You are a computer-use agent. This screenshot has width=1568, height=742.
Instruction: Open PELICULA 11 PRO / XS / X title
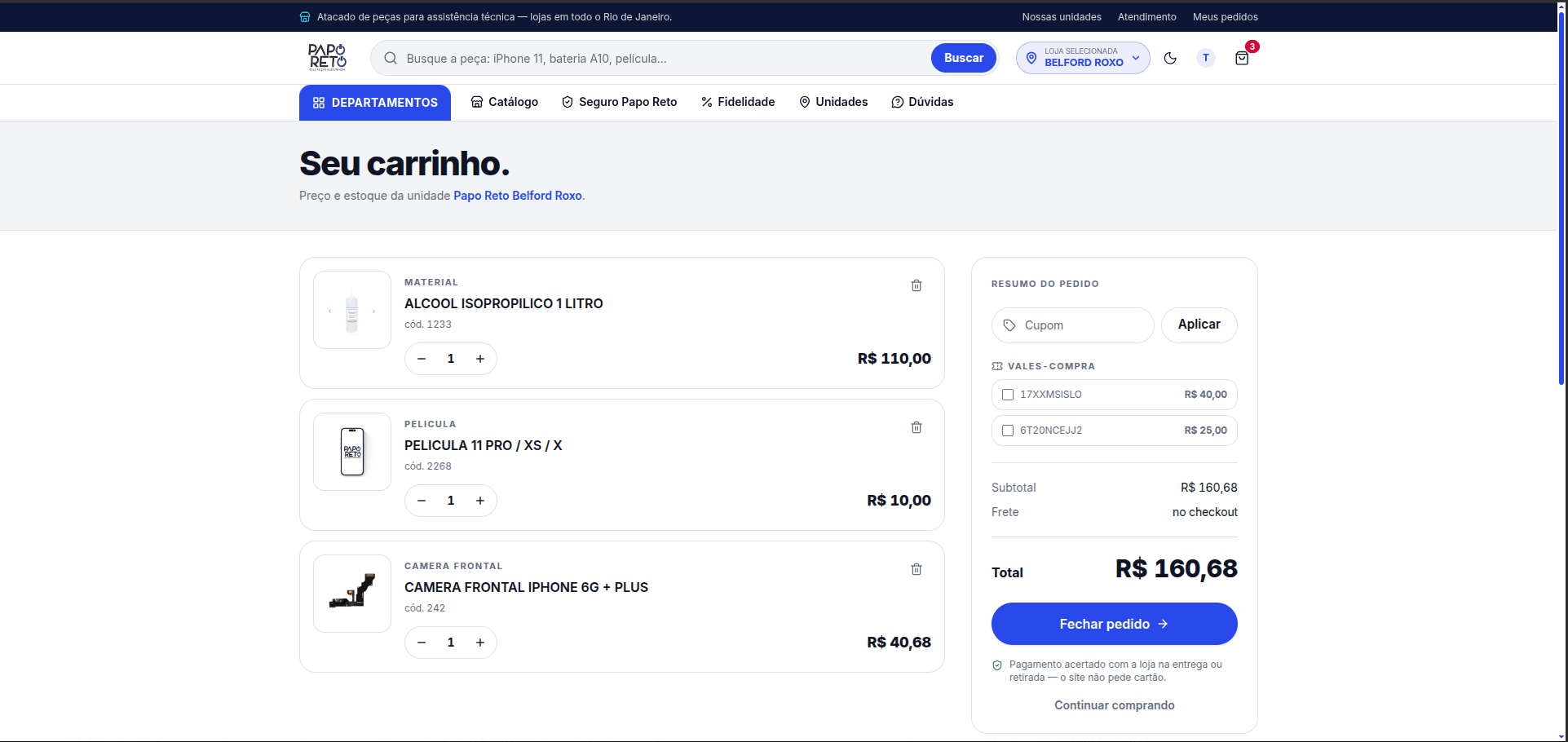(484, 445)
